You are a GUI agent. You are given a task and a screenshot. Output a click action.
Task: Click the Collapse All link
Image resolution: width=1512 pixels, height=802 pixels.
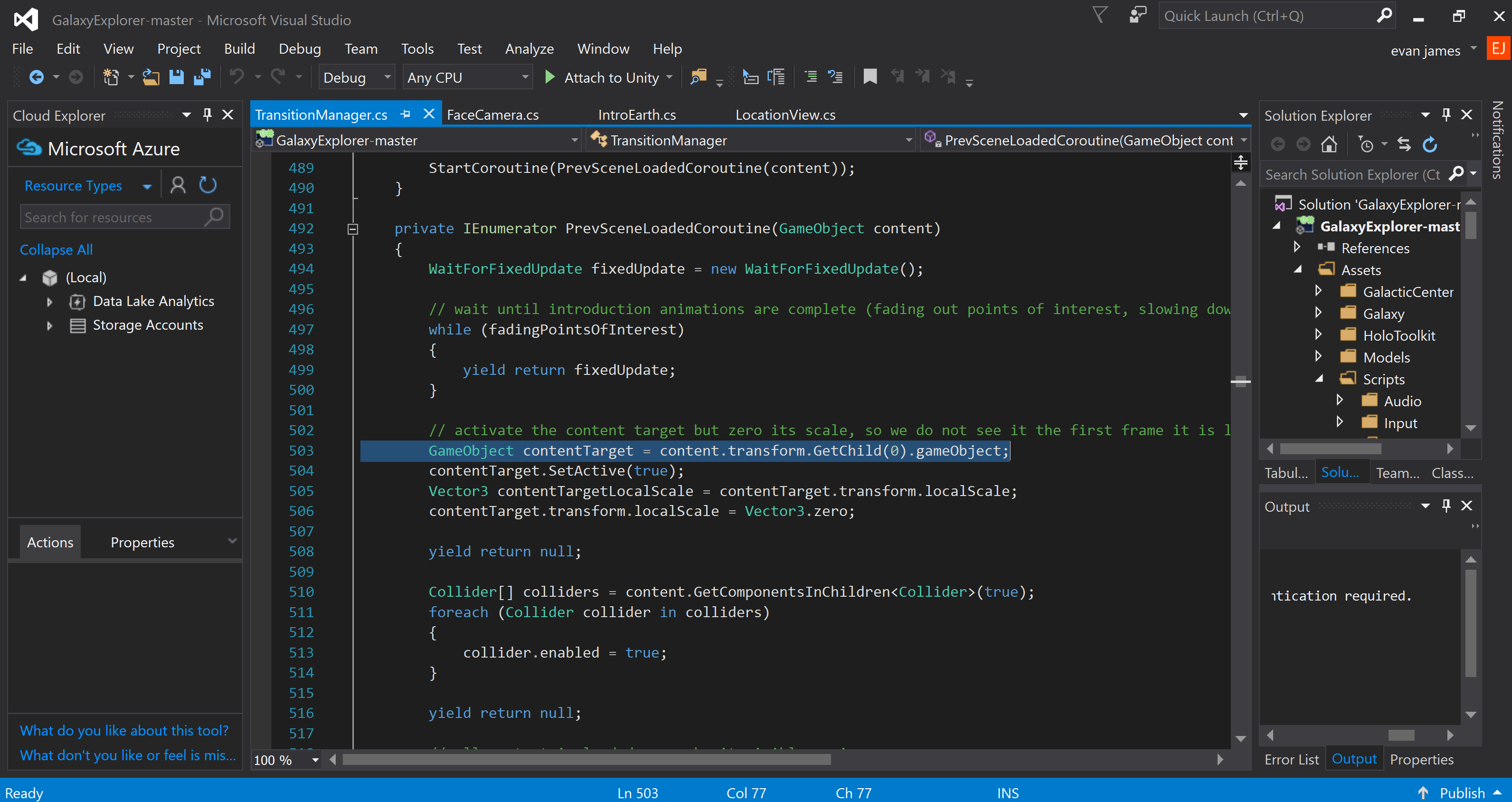(x=57, y=249)
